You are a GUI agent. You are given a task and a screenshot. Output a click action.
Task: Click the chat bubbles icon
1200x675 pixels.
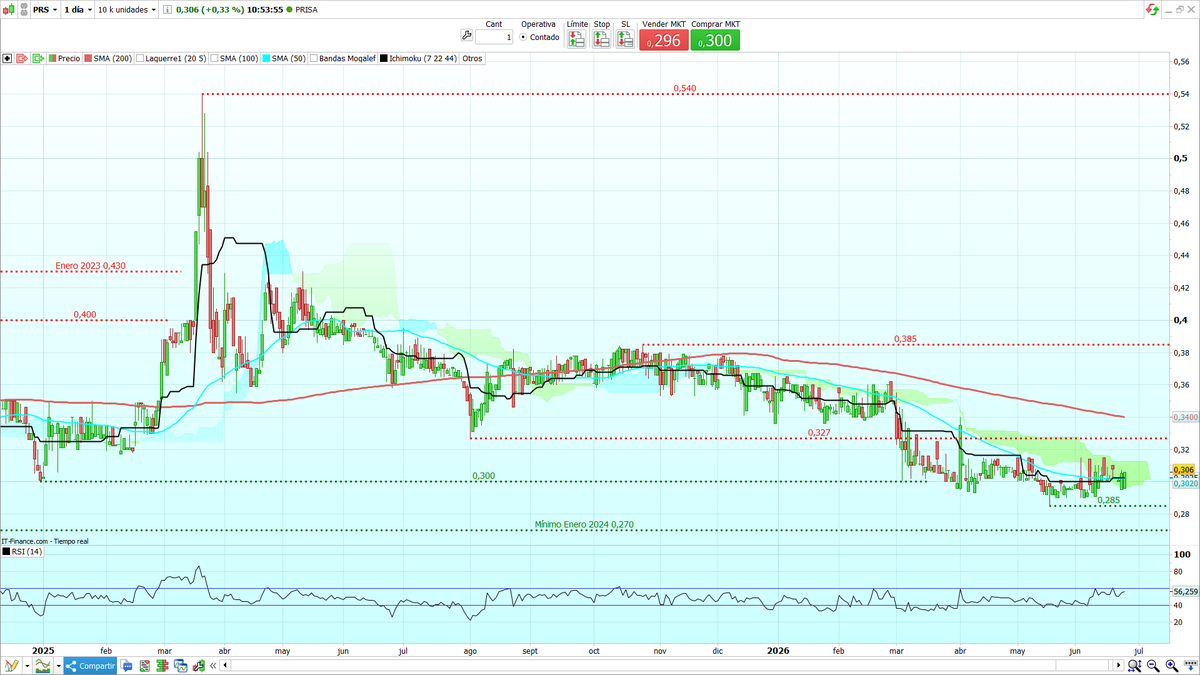click(x=127, y=665)
